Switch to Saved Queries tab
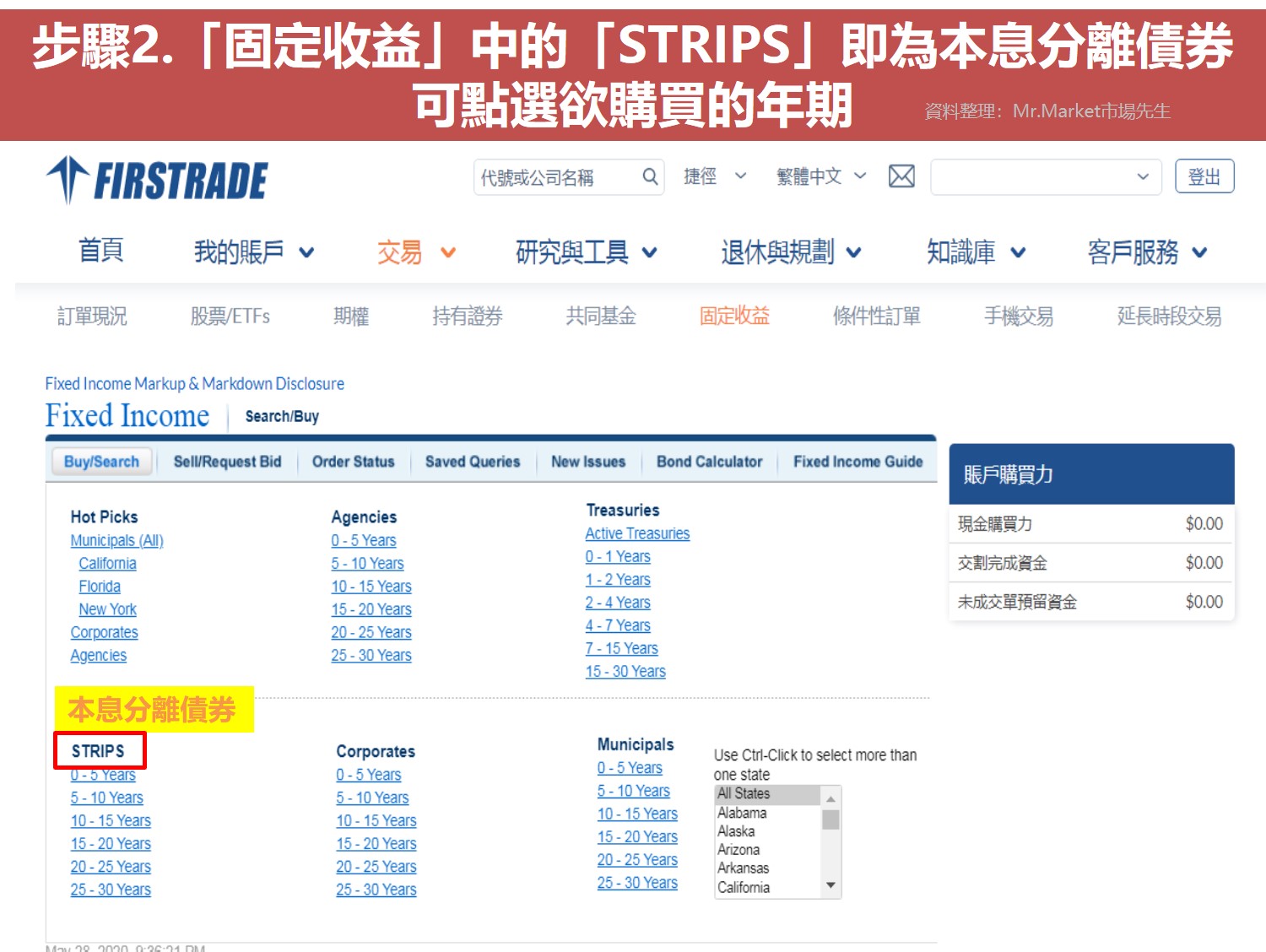 click(473, 462)
